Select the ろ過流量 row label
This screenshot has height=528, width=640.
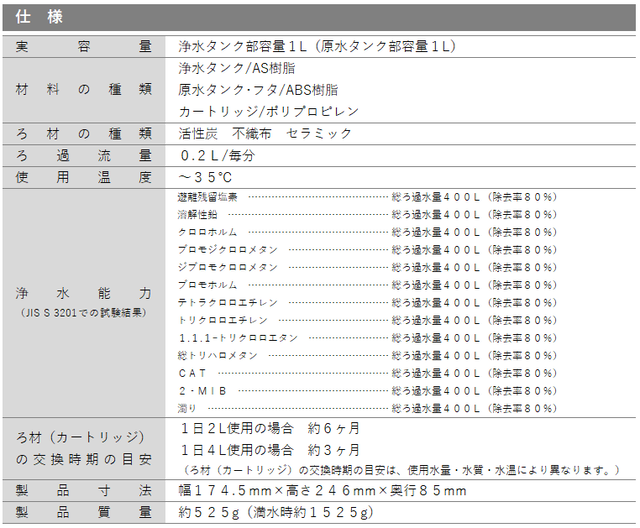coord(84,155)
